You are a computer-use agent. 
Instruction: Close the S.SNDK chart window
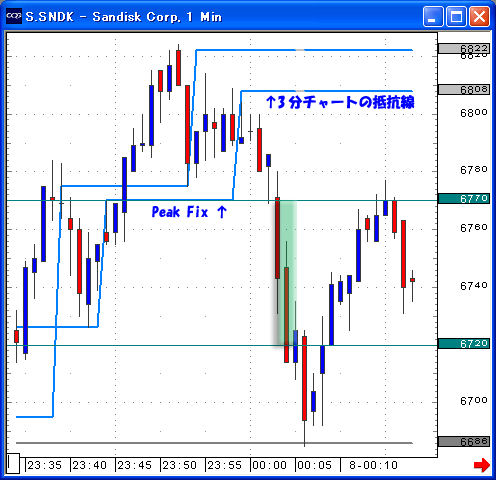click(x=479, y=16)
